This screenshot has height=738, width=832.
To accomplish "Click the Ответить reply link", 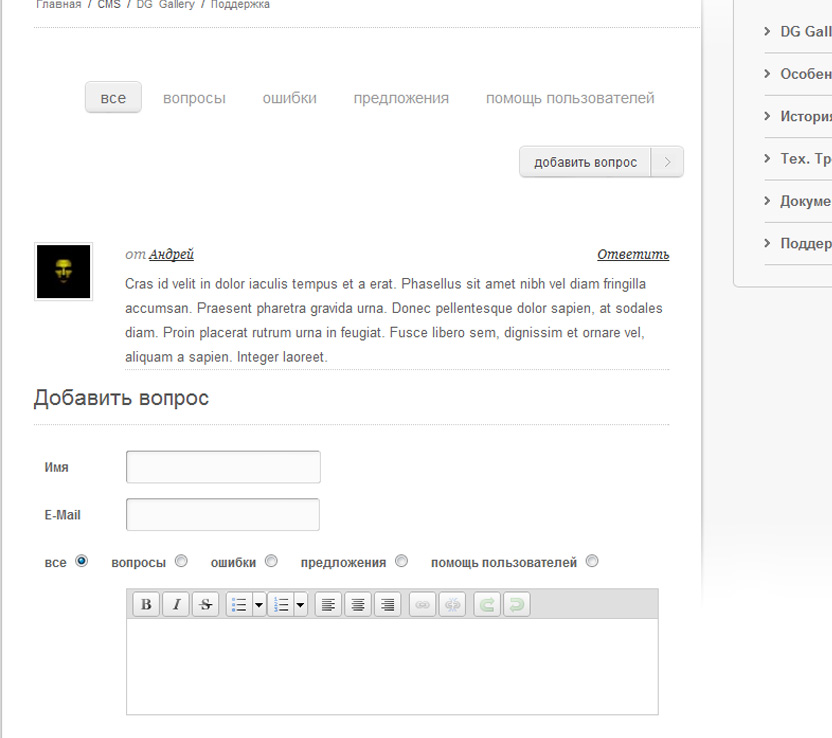I will tap(633, 254).
